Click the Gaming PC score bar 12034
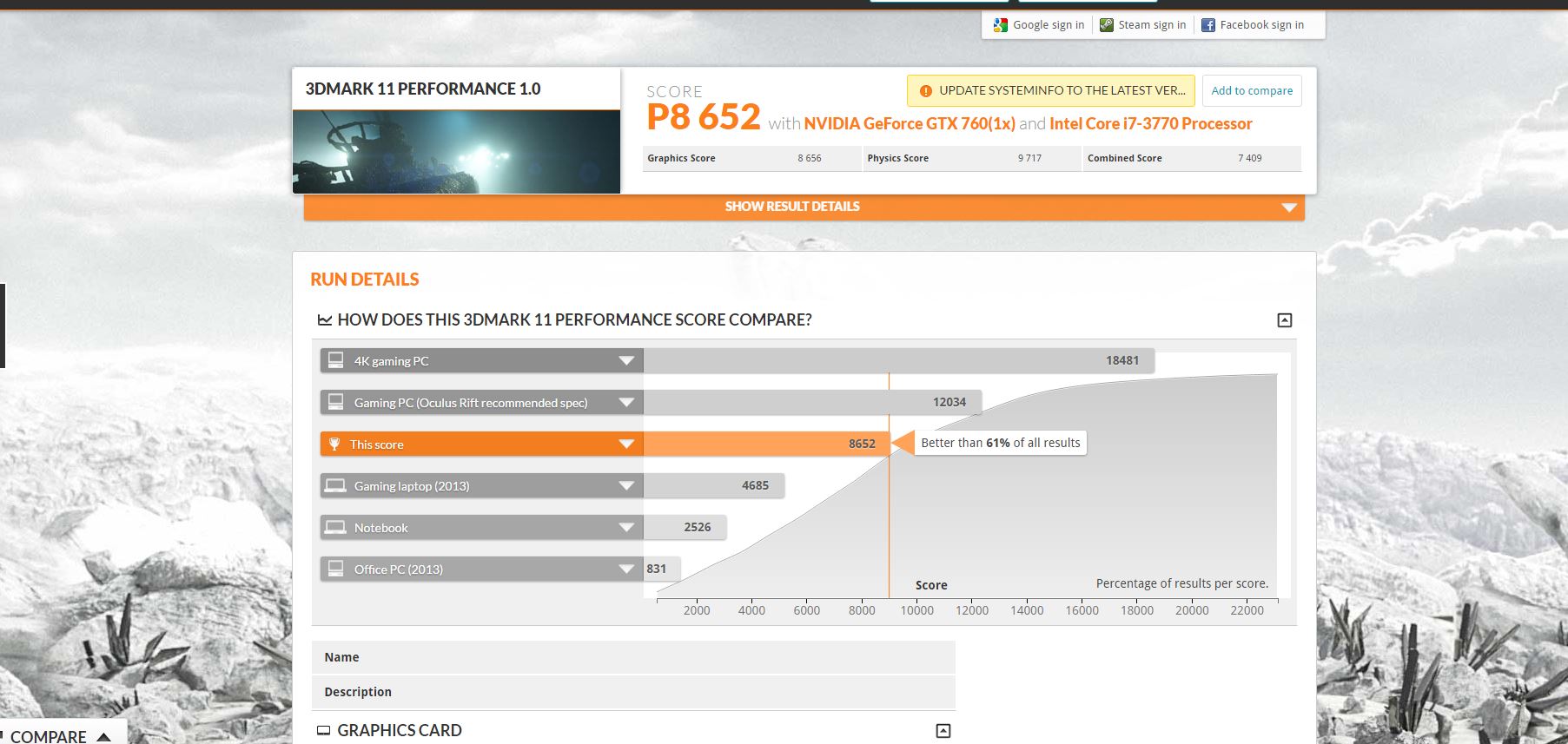1568x744 pixels. pos(812,402)
